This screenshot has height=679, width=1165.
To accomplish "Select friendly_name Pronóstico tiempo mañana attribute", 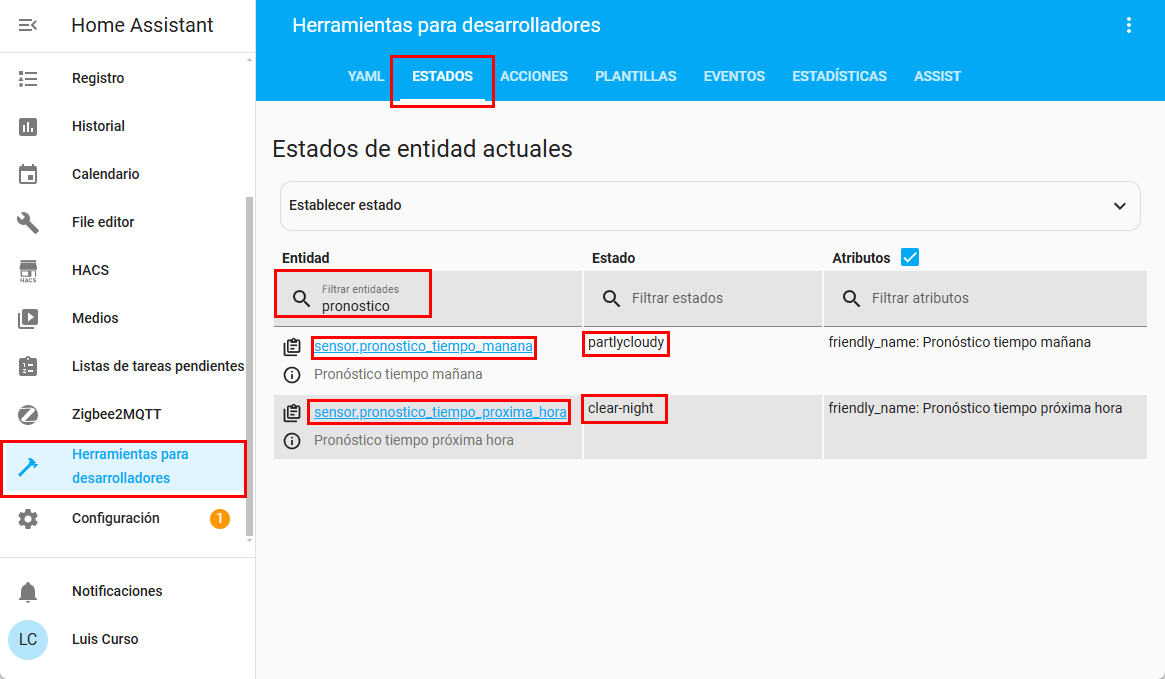I will point(959,342).
